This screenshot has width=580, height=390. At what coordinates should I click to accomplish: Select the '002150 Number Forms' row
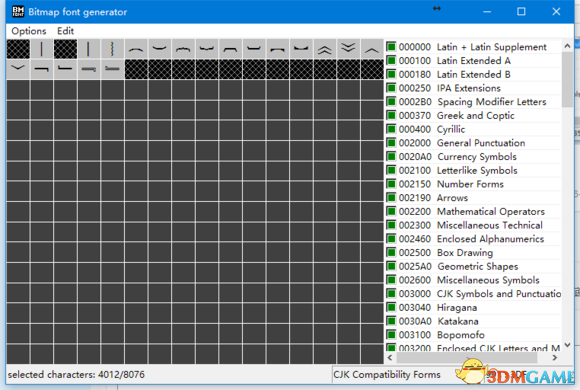tap(473, 184)
